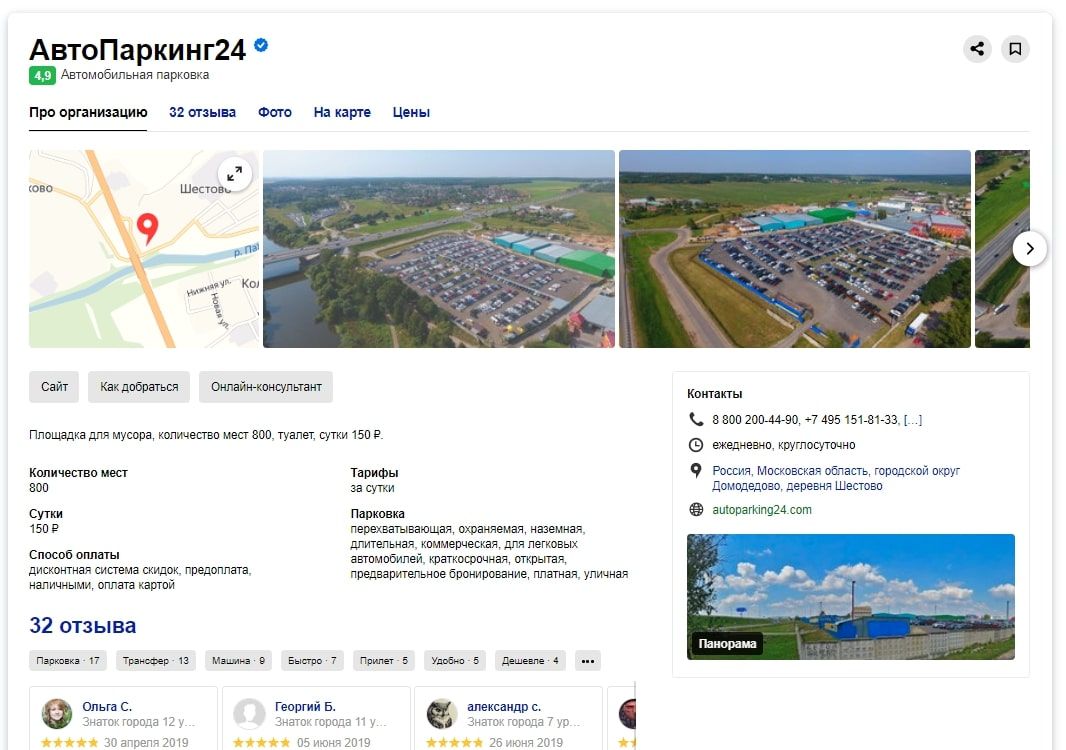Open the autoparking24.com link
The height and width of the screenshot is (750, 1066).
click(x=761, y=510)
